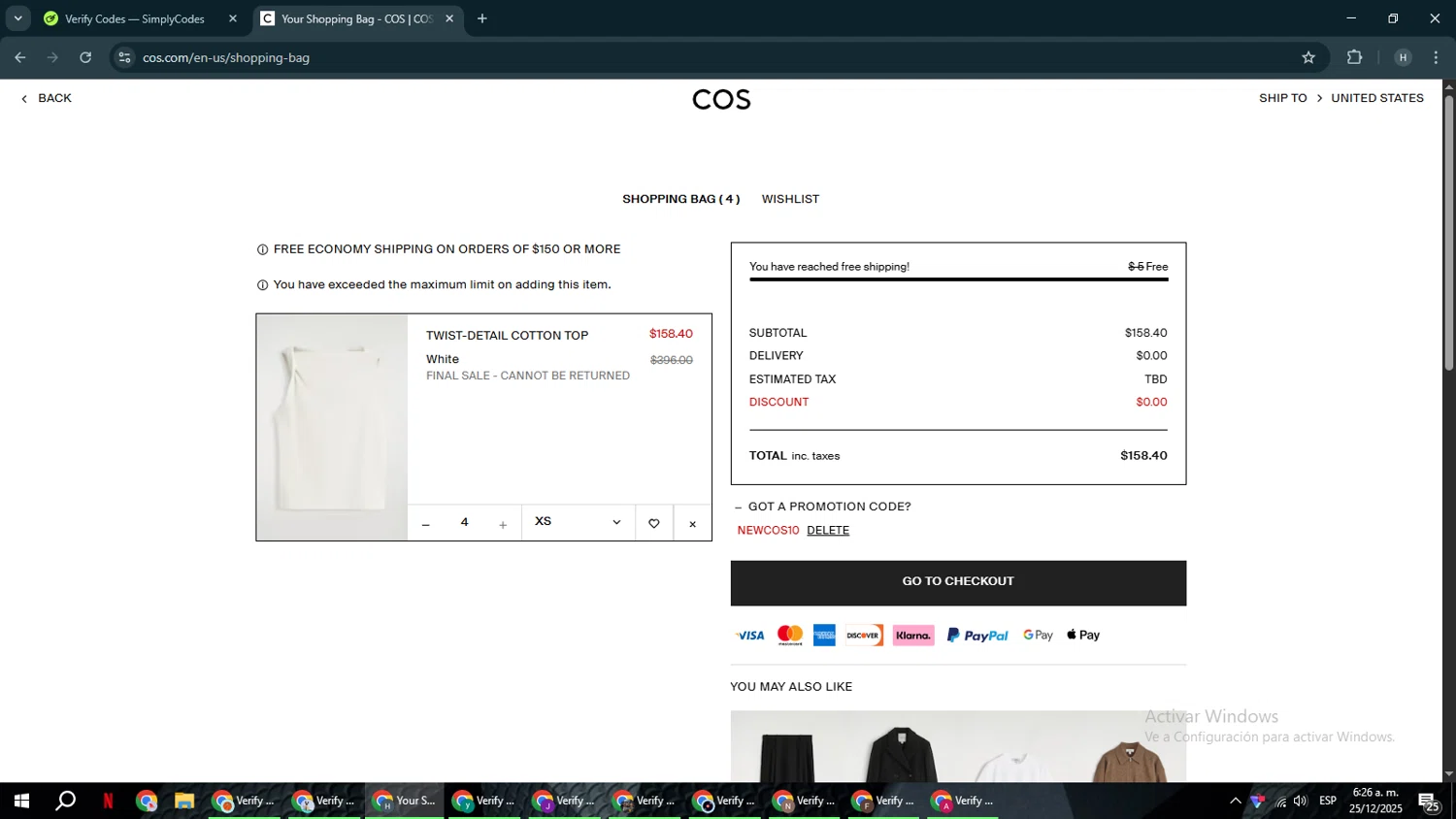Click the free shipping progress bar
1456x819 pixels.
958,279
